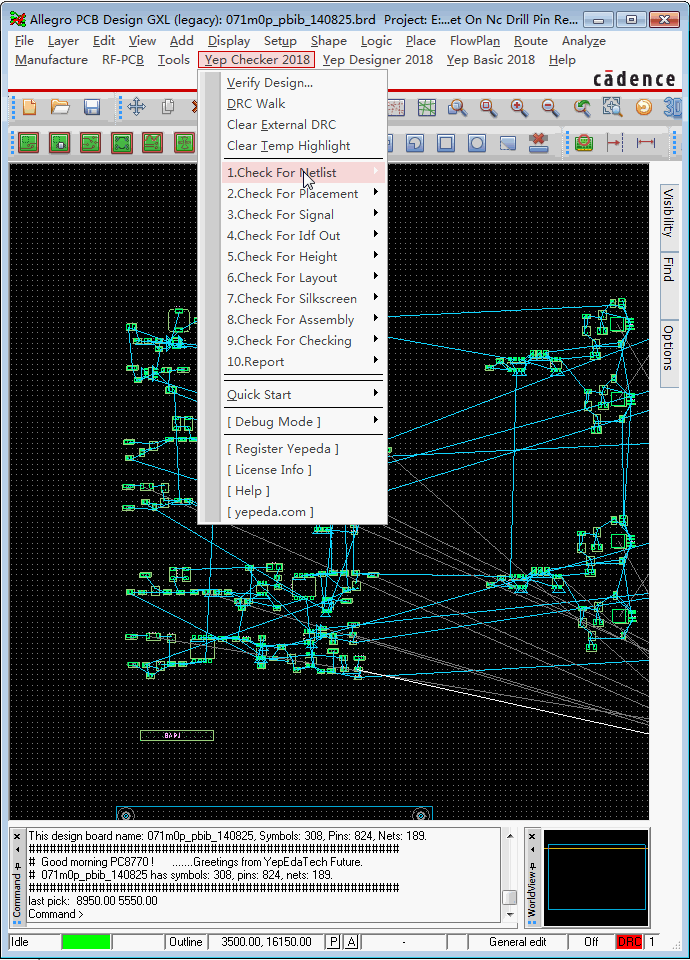
Task: Click the green grid toggle toolbar icon
Action: click(x=427, y=108)
